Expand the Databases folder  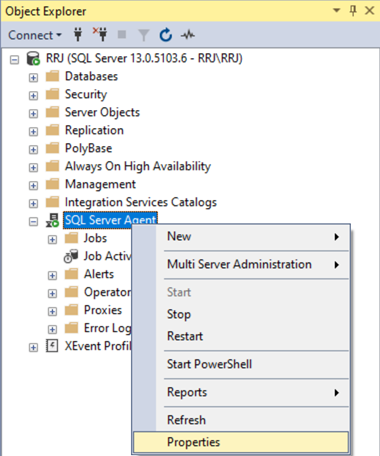coord(33,78)
